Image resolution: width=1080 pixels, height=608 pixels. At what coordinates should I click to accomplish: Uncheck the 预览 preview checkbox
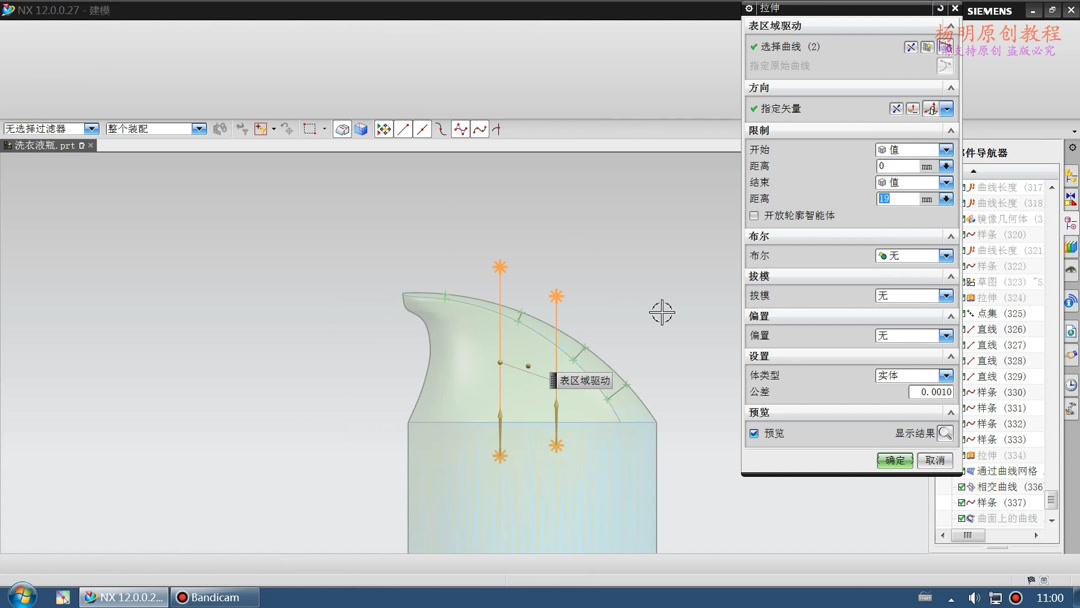point(753,433)
